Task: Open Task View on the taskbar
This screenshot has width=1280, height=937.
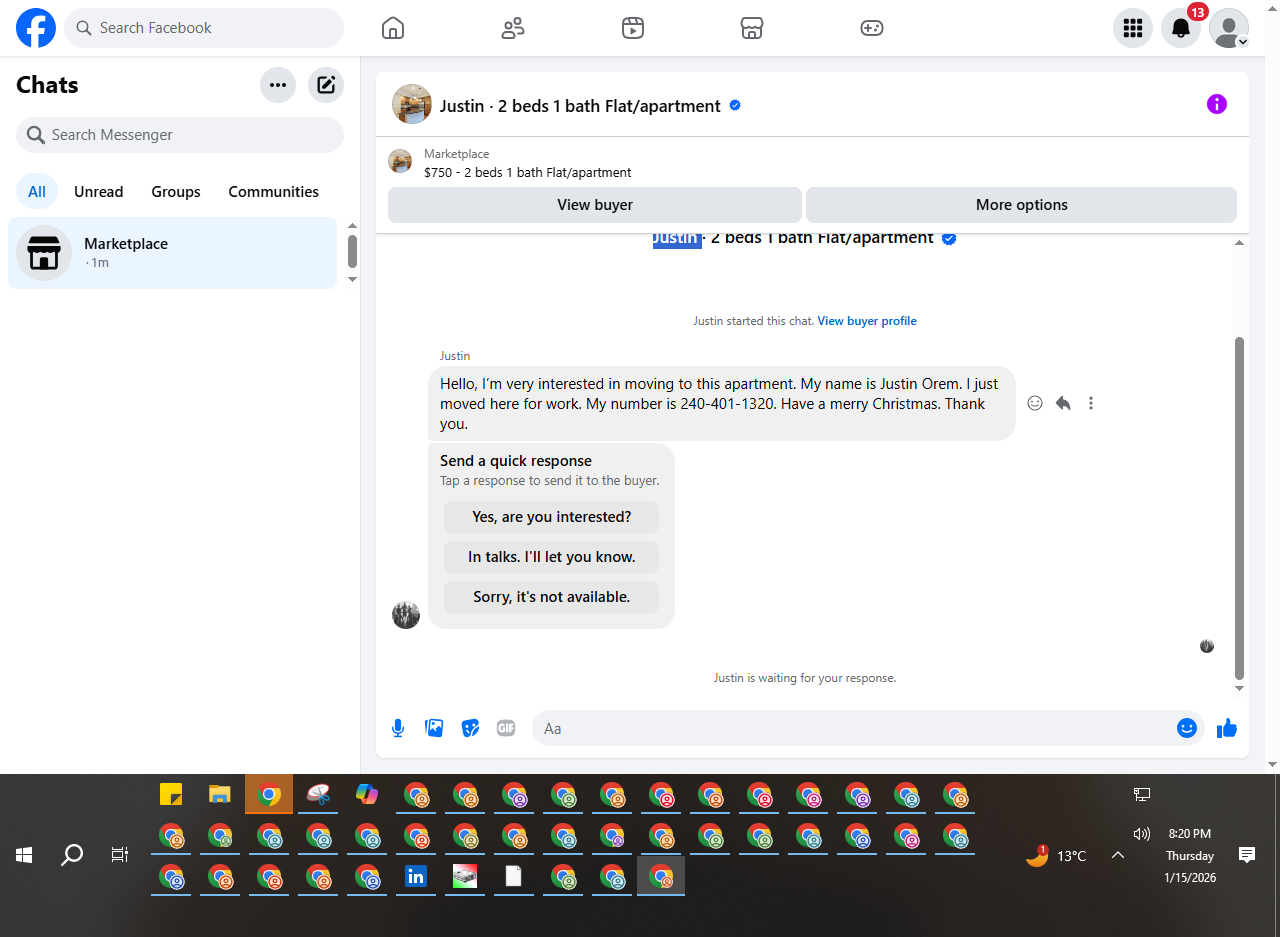Action: tap(120, 855)
